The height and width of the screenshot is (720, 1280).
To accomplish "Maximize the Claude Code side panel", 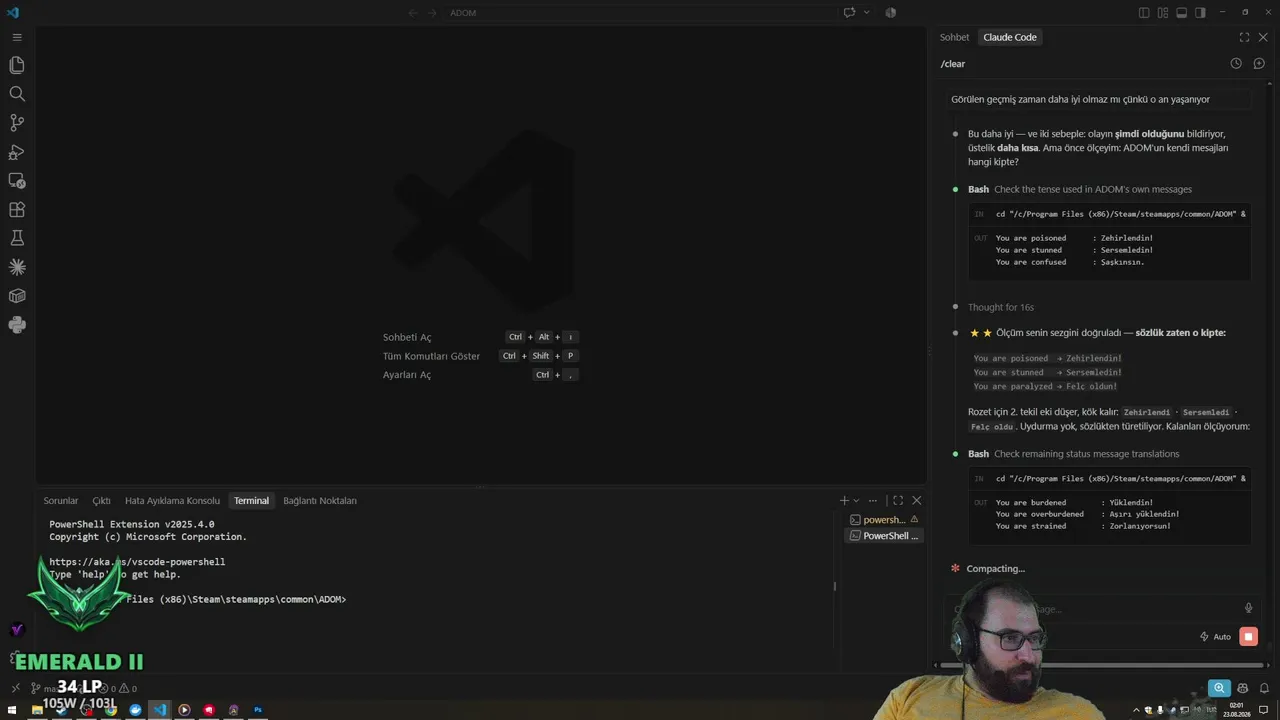I will coord(1244,37).
